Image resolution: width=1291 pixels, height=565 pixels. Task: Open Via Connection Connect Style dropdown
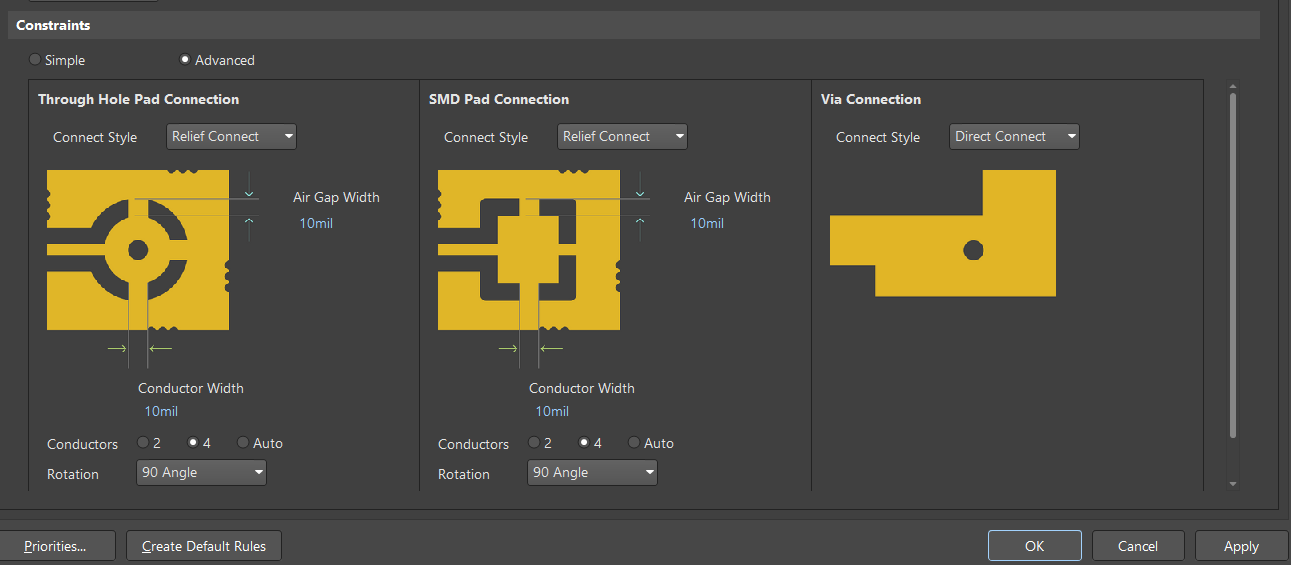coord(1014,137)
